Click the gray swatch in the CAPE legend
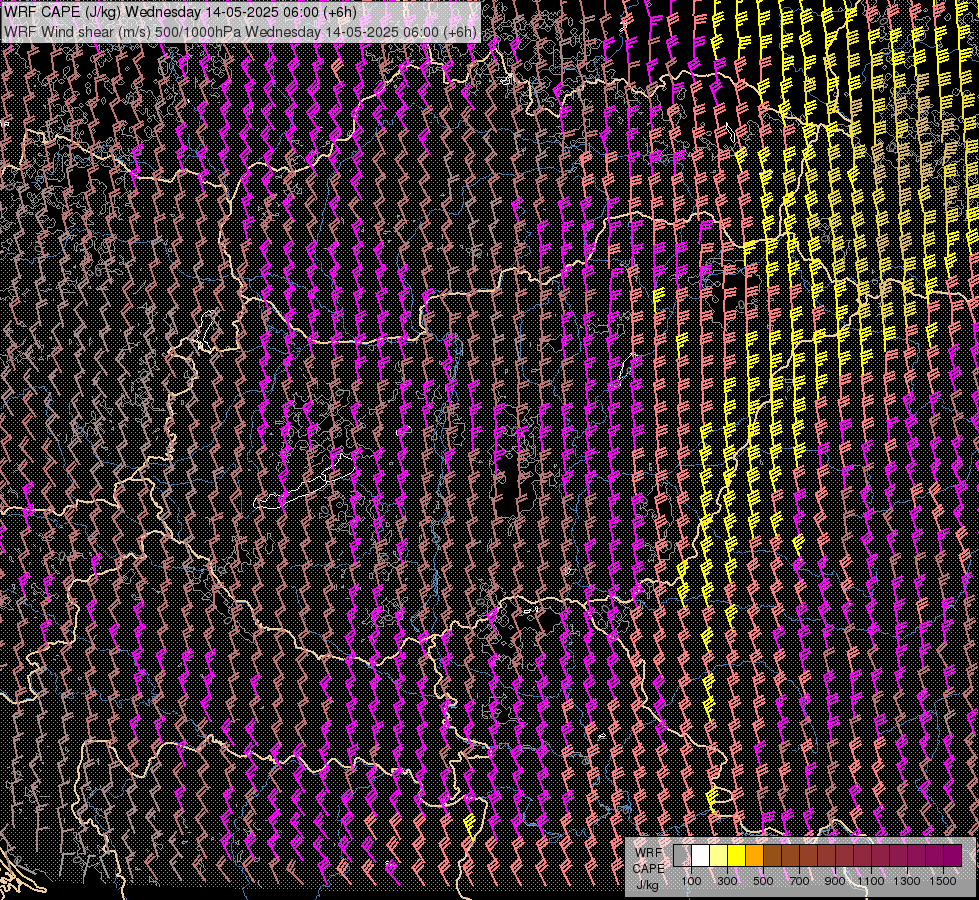 coord(682,856)
